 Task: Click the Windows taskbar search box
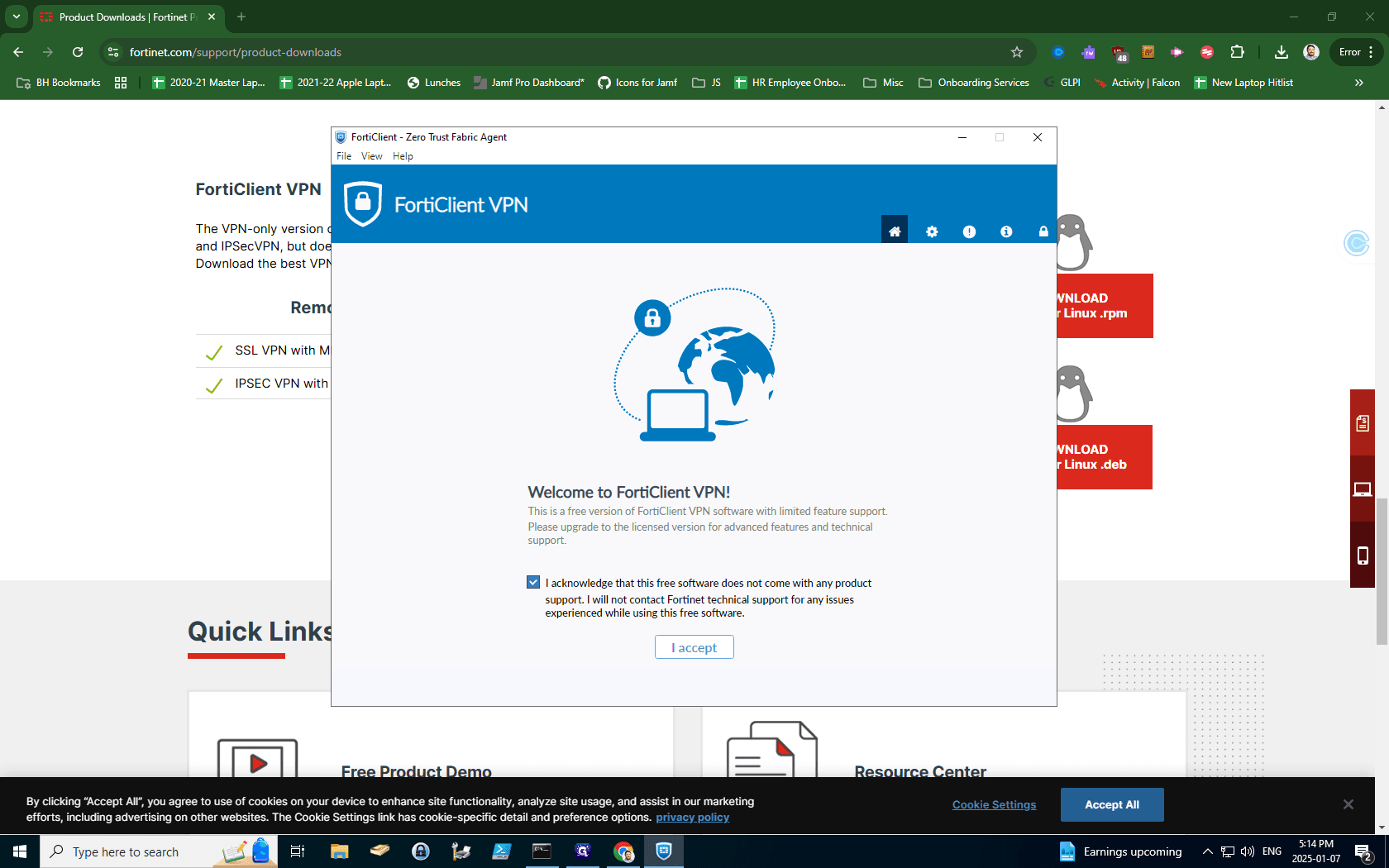tap(159, 851)
